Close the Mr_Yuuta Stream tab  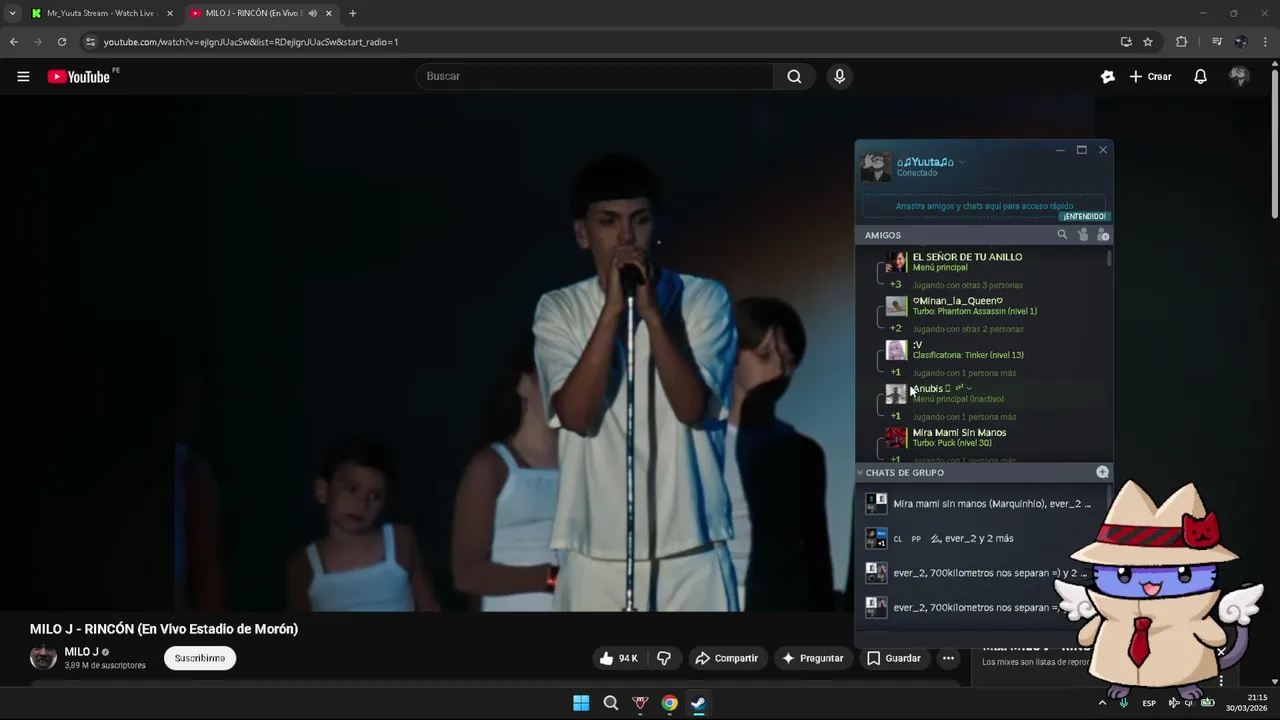(169, 13)
